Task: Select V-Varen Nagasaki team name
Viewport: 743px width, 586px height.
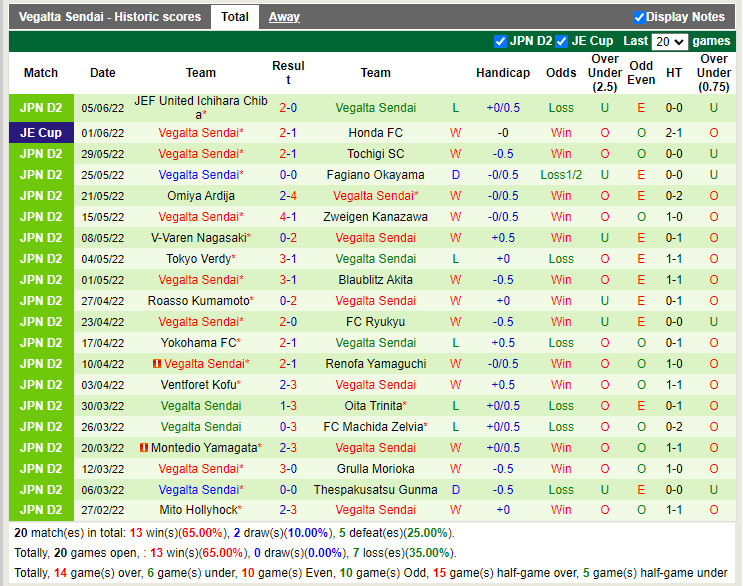Action: [199, 238]
